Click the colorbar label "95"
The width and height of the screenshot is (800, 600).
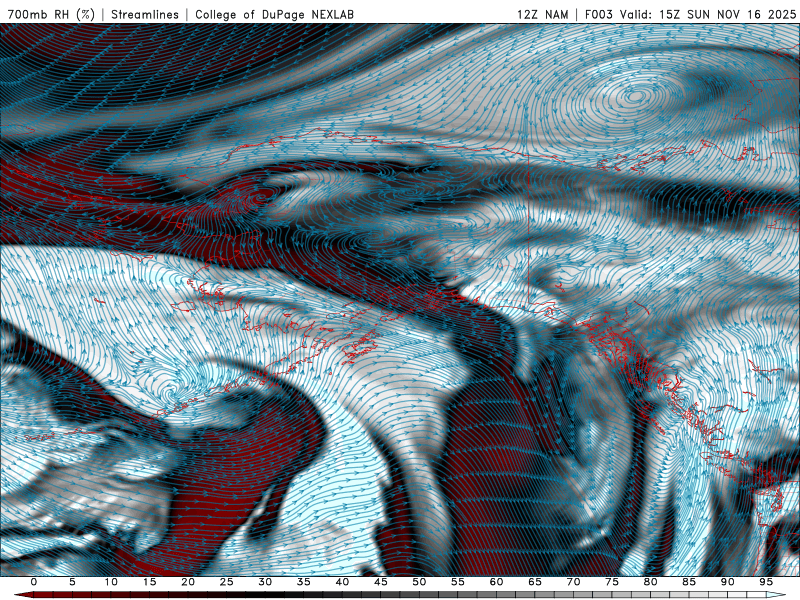pos(766,582)
